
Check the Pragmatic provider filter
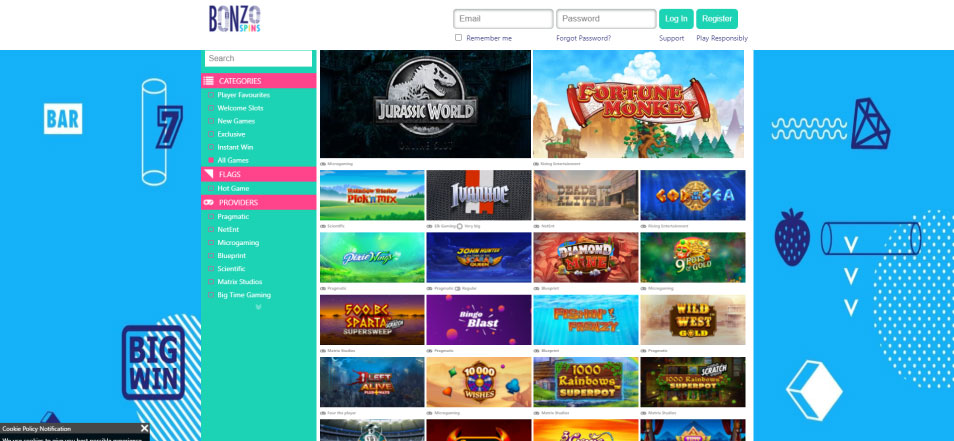tap(211, 217)
